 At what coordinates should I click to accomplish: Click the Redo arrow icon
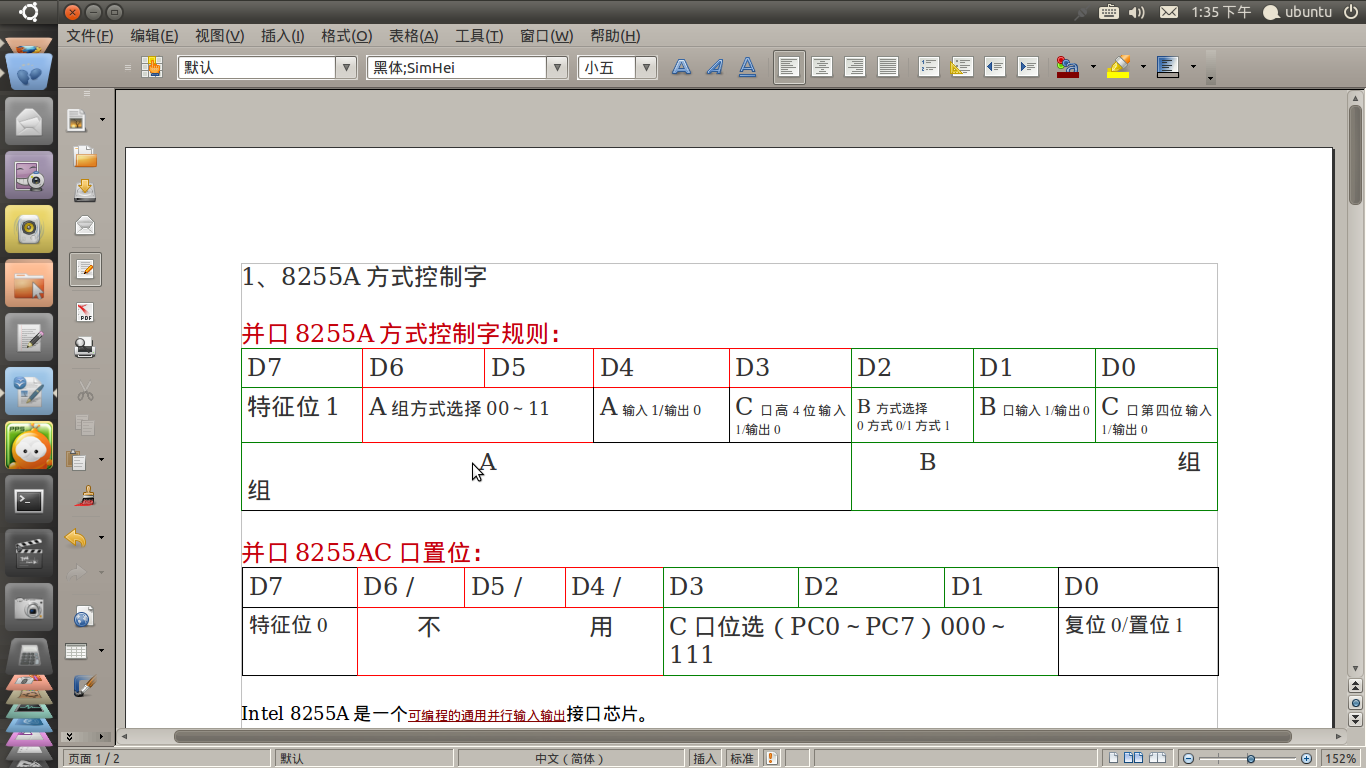click(x=77, y=572)
